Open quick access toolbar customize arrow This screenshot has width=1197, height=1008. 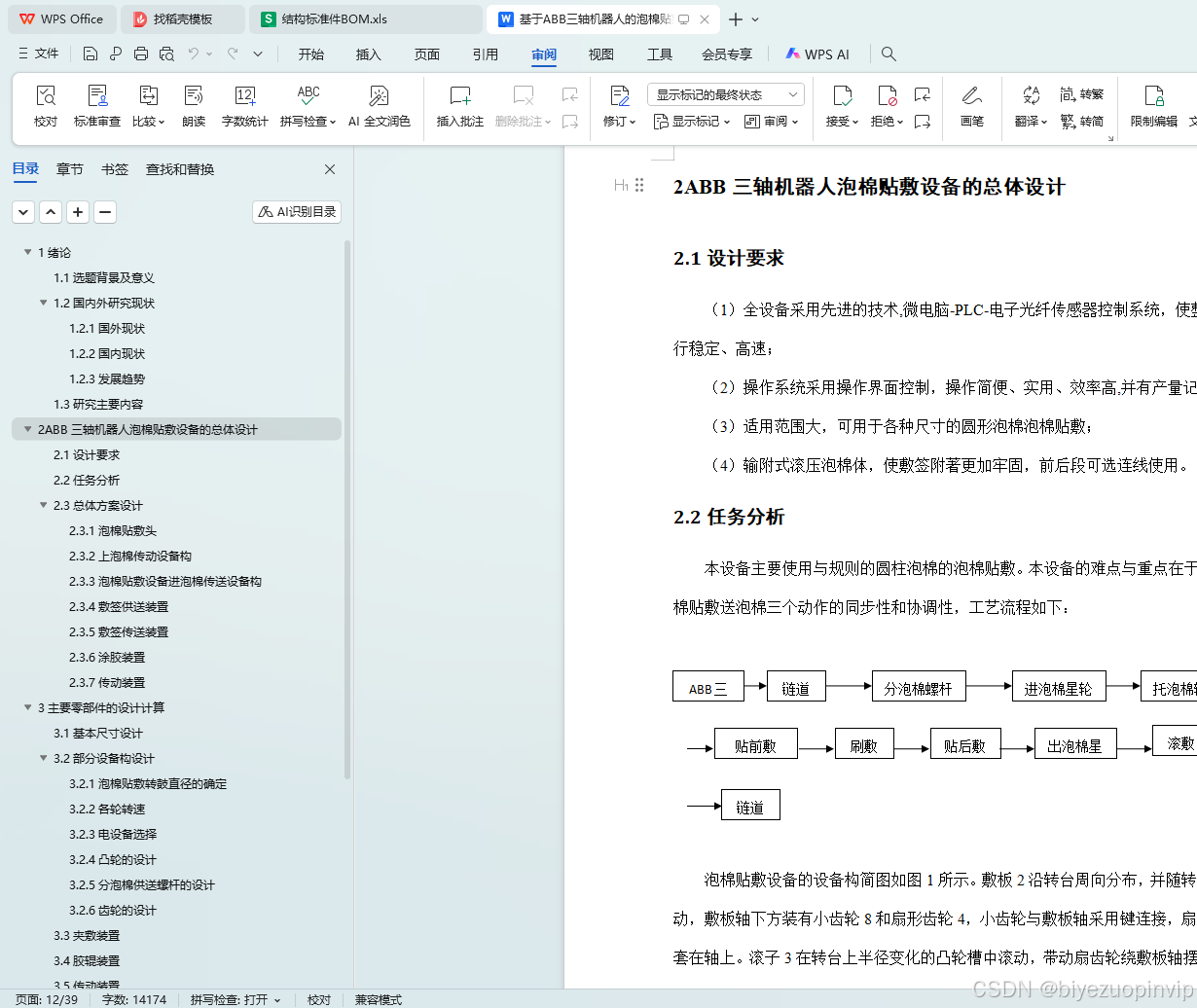258,54
